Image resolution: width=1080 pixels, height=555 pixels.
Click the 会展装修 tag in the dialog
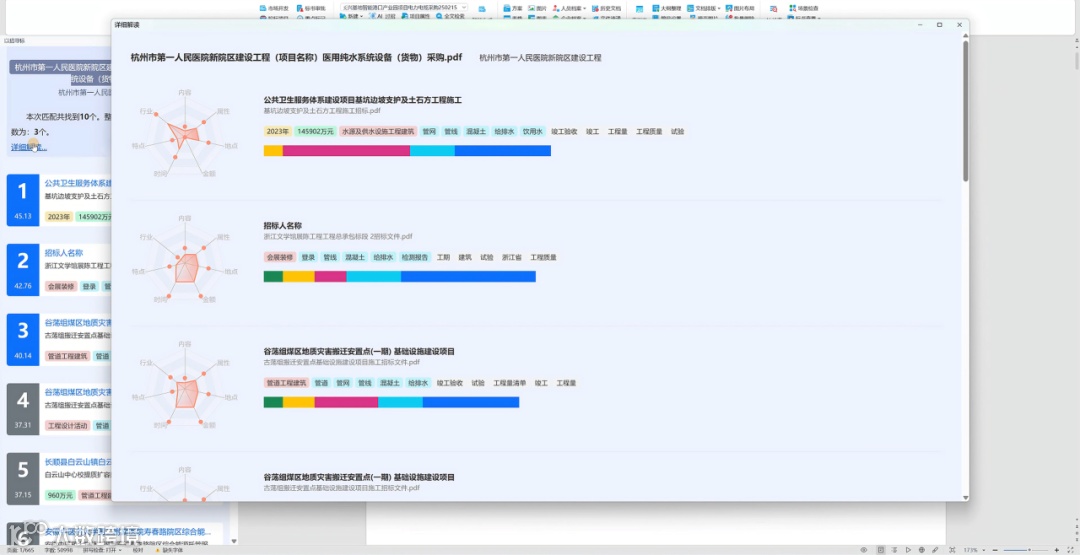280,257
